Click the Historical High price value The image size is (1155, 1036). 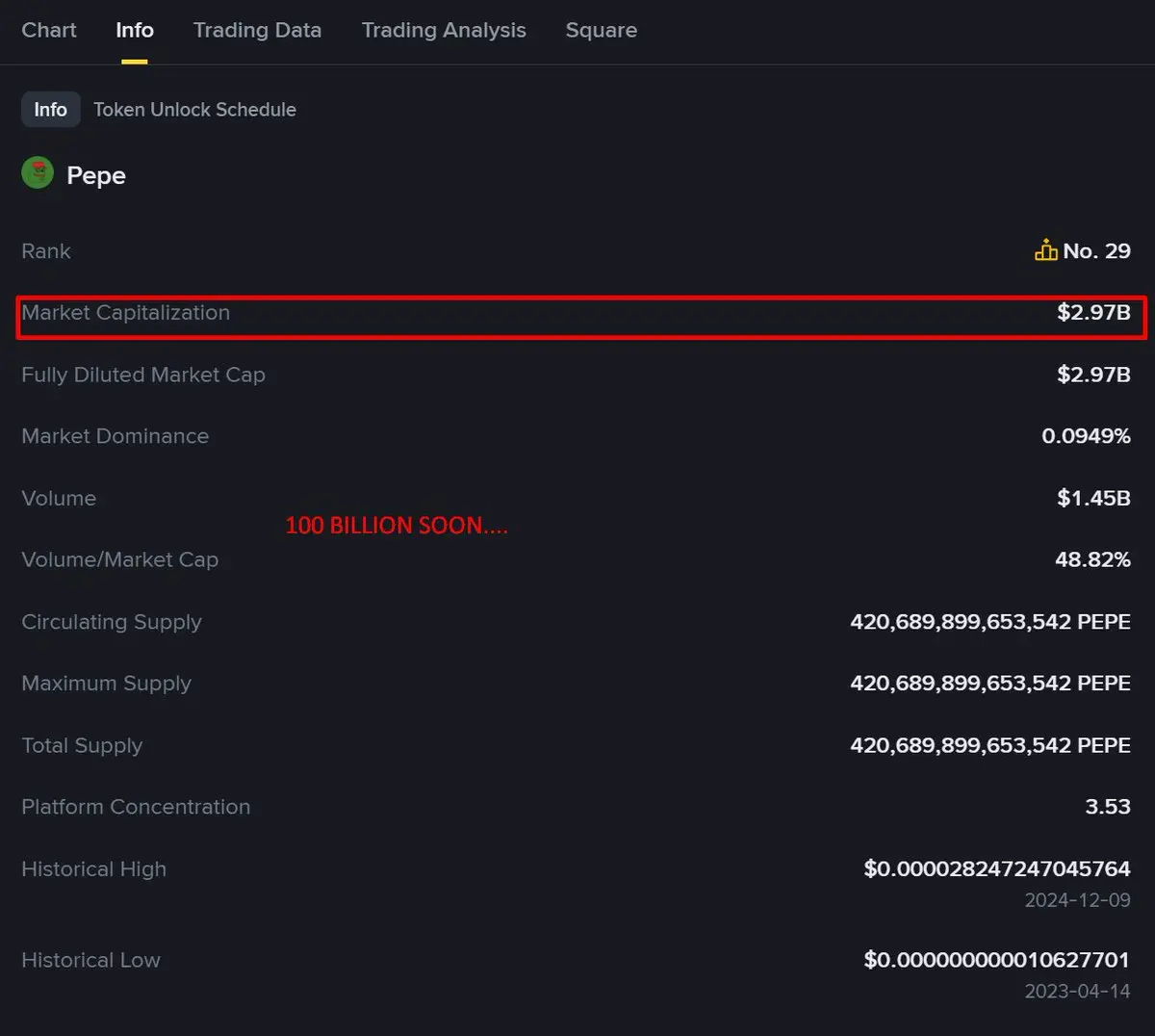[x=997, y=869]
